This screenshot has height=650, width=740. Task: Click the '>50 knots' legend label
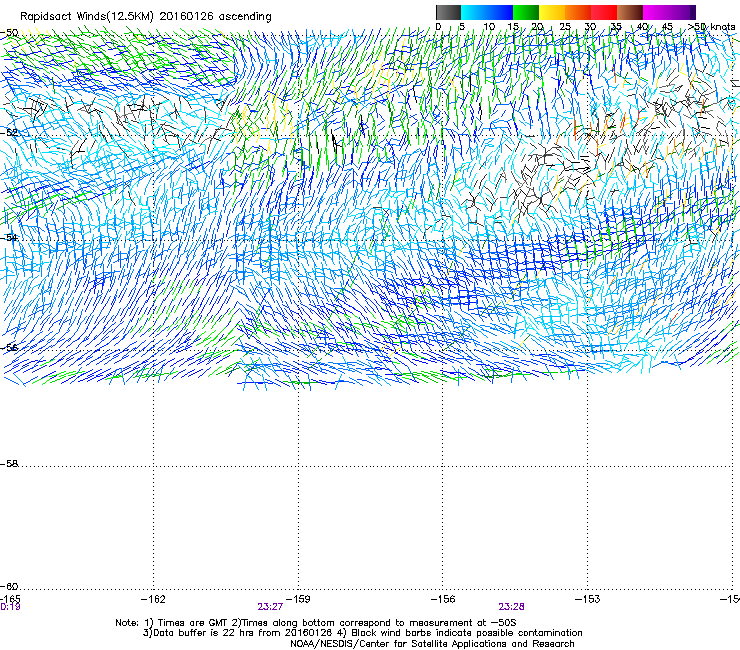pos(712,27)
